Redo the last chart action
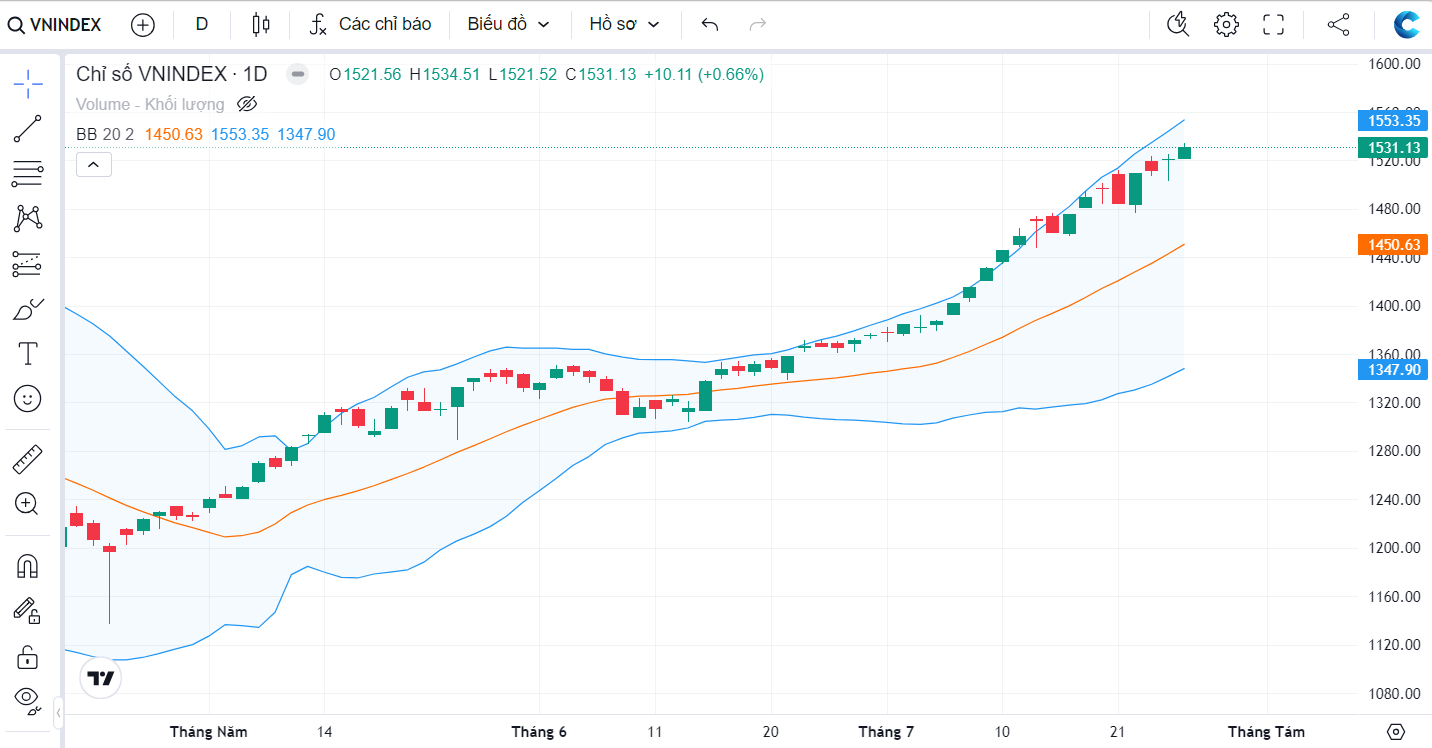Screen dimensions: 1432x748 [758, 24]
